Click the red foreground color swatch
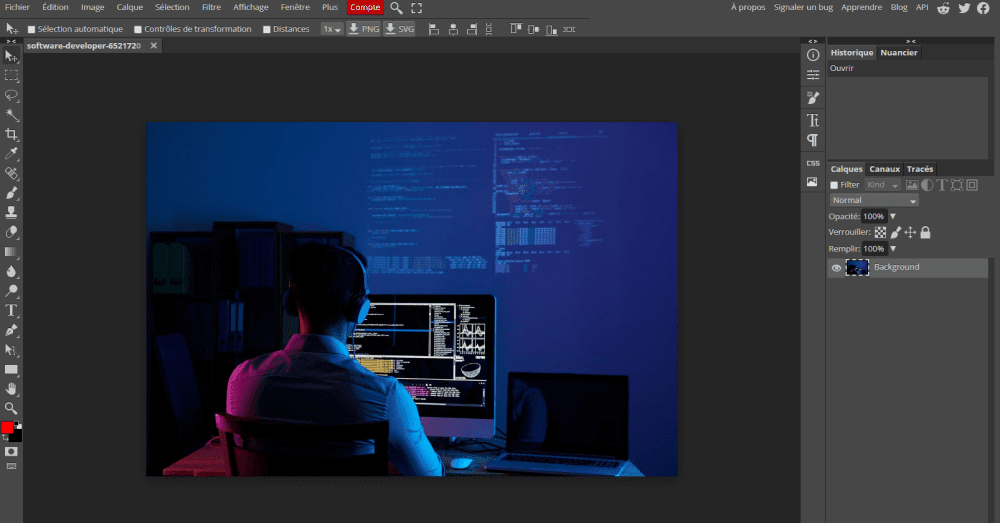The width and height of the screenshot is (1000, 523). pyautogui.click(x=7, y=428)
